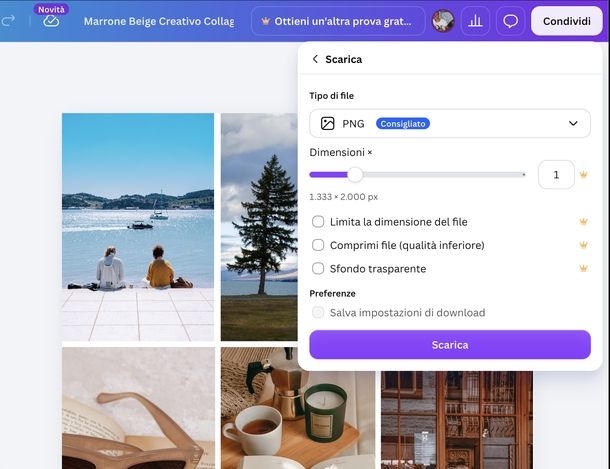Toggle Salva impostazioni di download checkbox
This screenshot has height=469, width=610.
[318, 312]
